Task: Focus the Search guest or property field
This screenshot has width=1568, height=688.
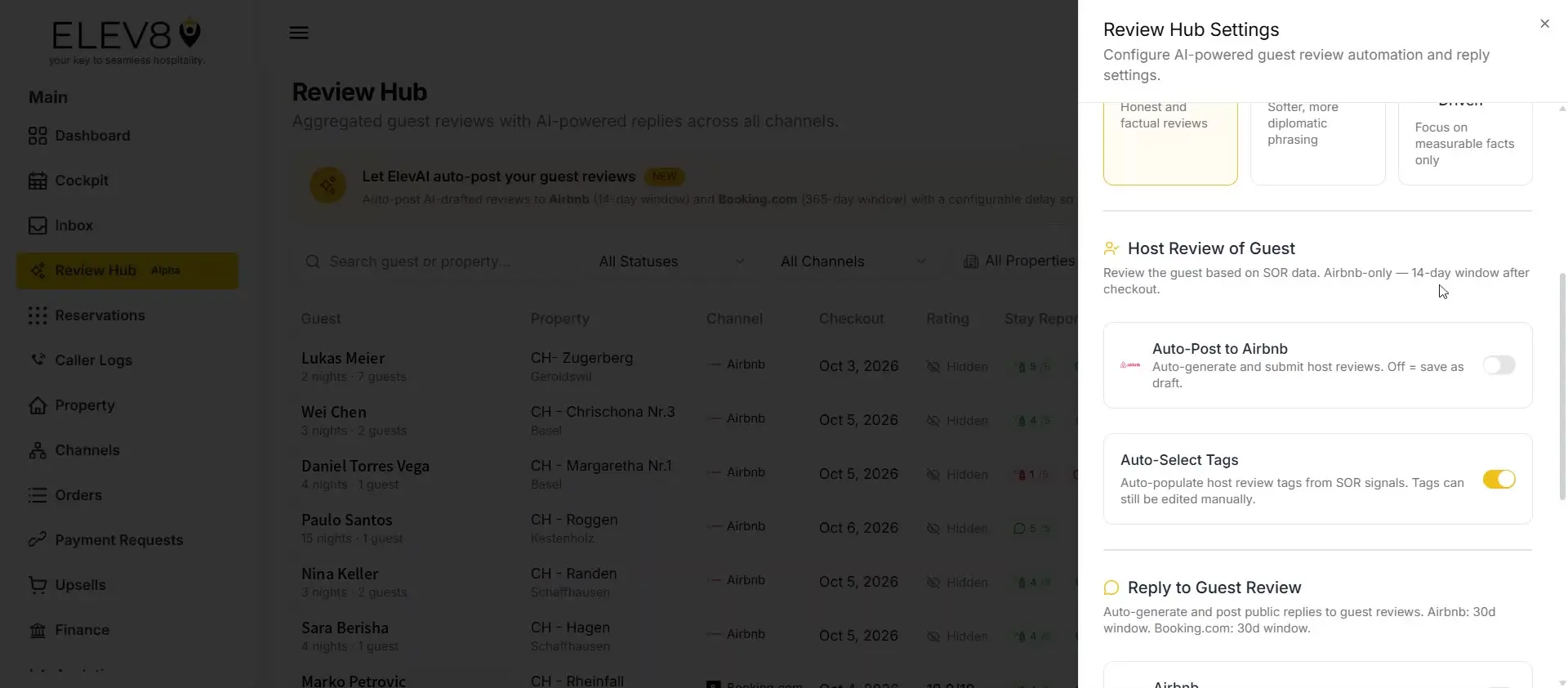Action: click(x=434, y=261)
